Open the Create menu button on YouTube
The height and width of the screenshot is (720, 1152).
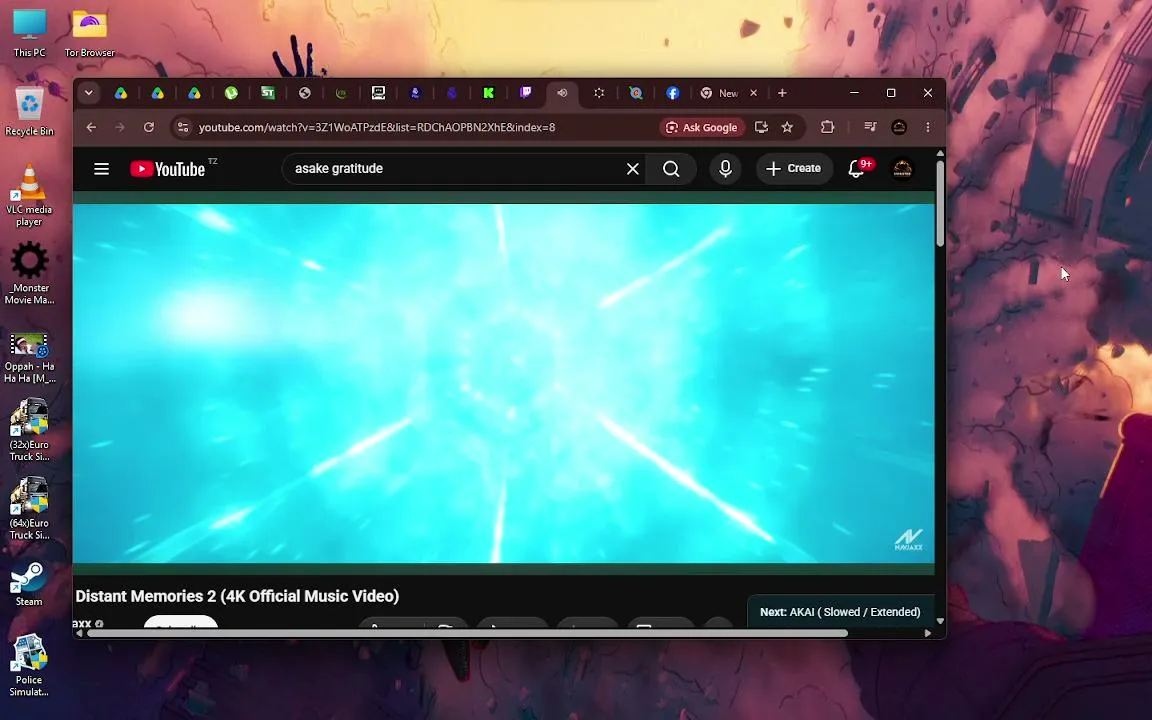point(793,169)
